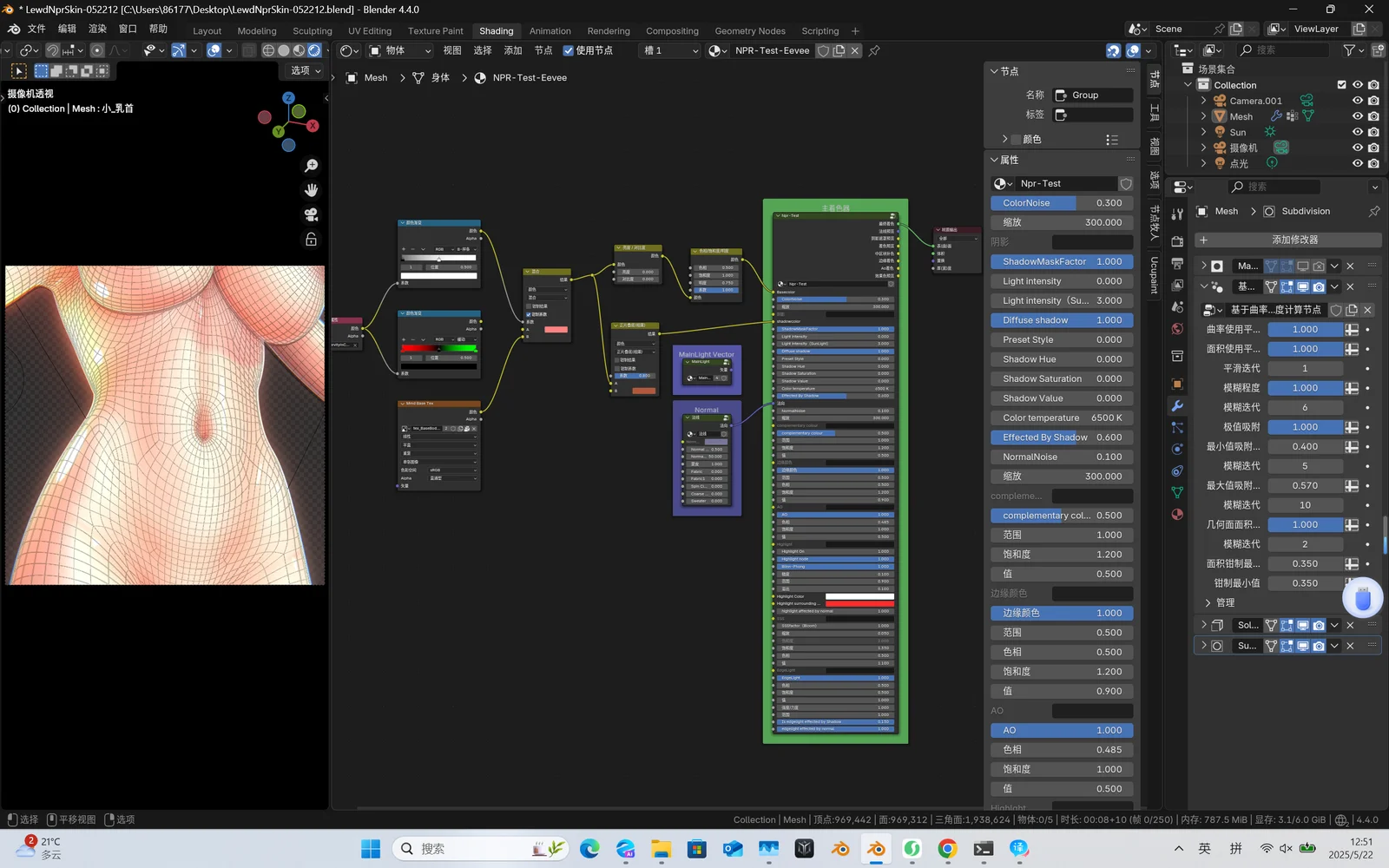Open the 节点 menu in shader editor
Image resolution: width=1389 pixels, height=868 pixels.
(x=544, y=50)
